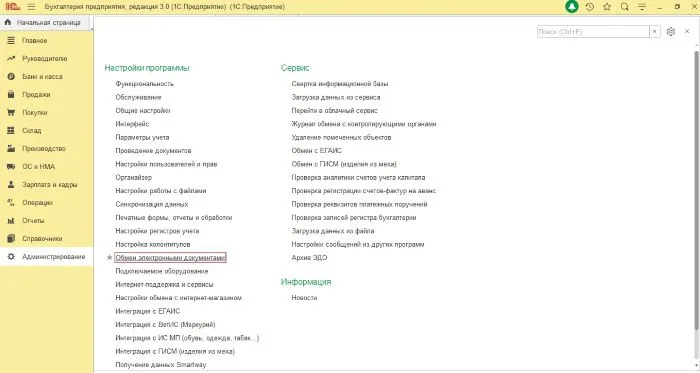Open Функциональность settings link
Viewport: 700px width, 373px height.
pyautogui.click(x=145, y=84)
